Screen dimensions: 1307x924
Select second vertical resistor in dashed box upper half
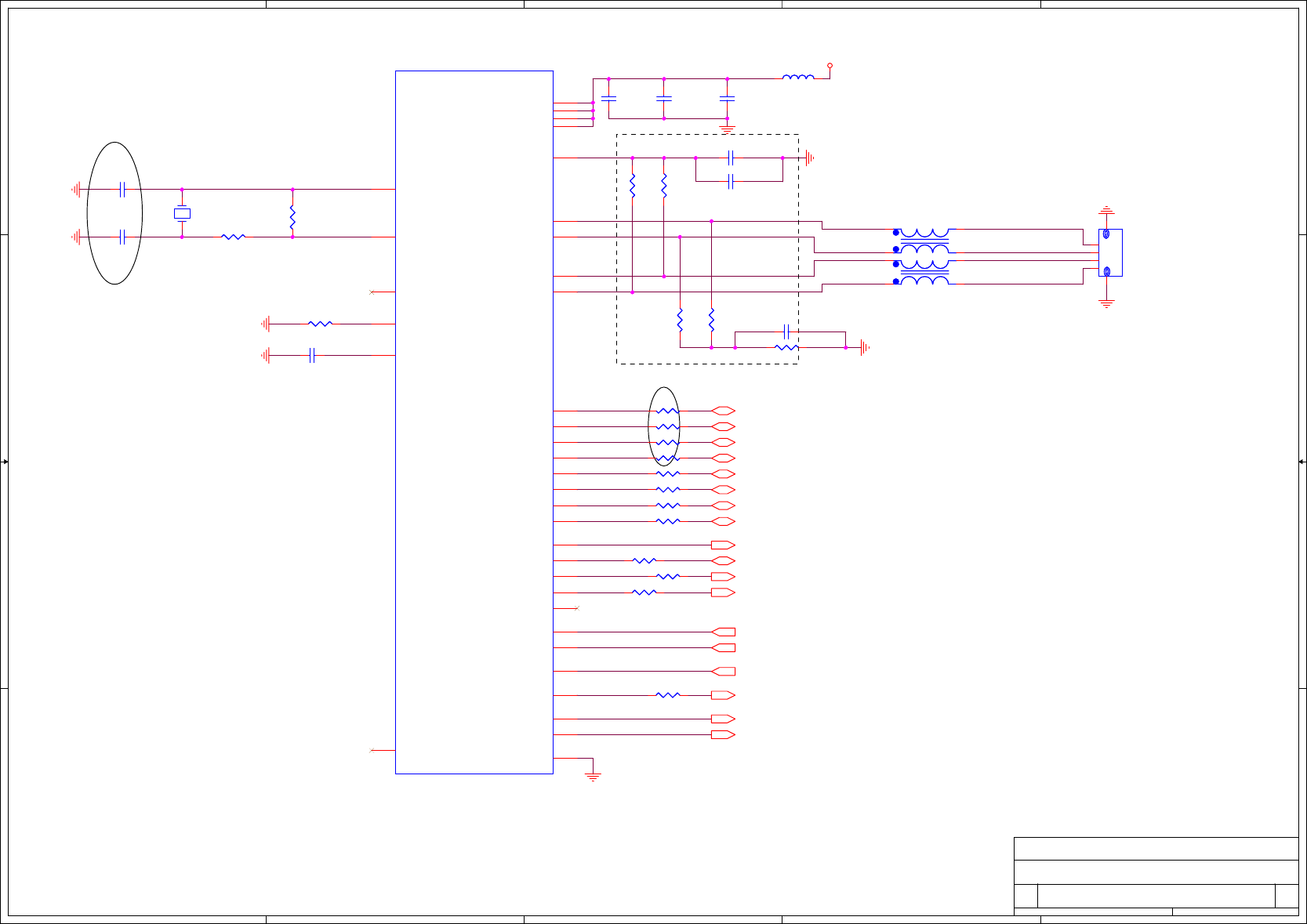(664, 186)
